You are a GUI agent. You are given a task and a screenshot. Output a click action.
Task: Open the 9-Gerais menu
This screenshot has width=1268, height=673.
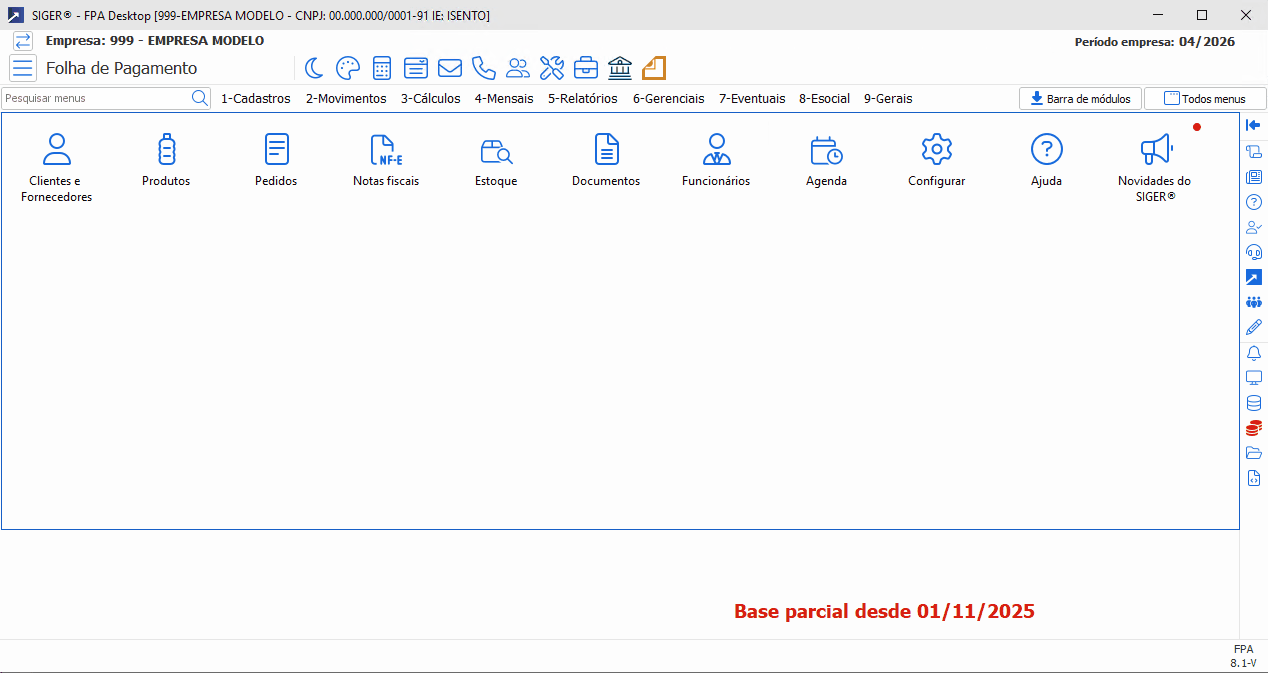888,99
